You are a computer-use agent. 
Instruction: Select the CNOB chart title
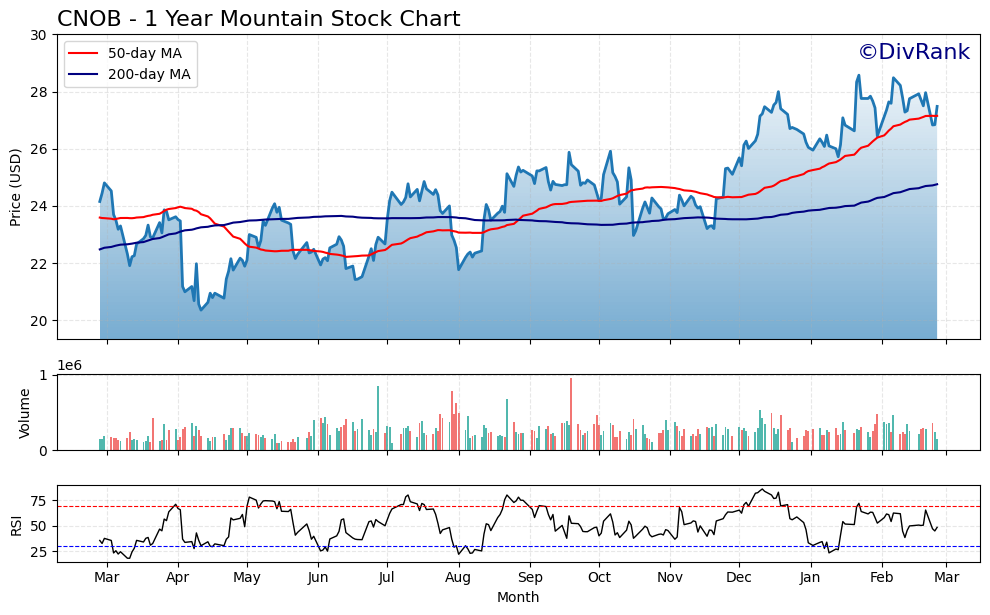pos(256,17)
